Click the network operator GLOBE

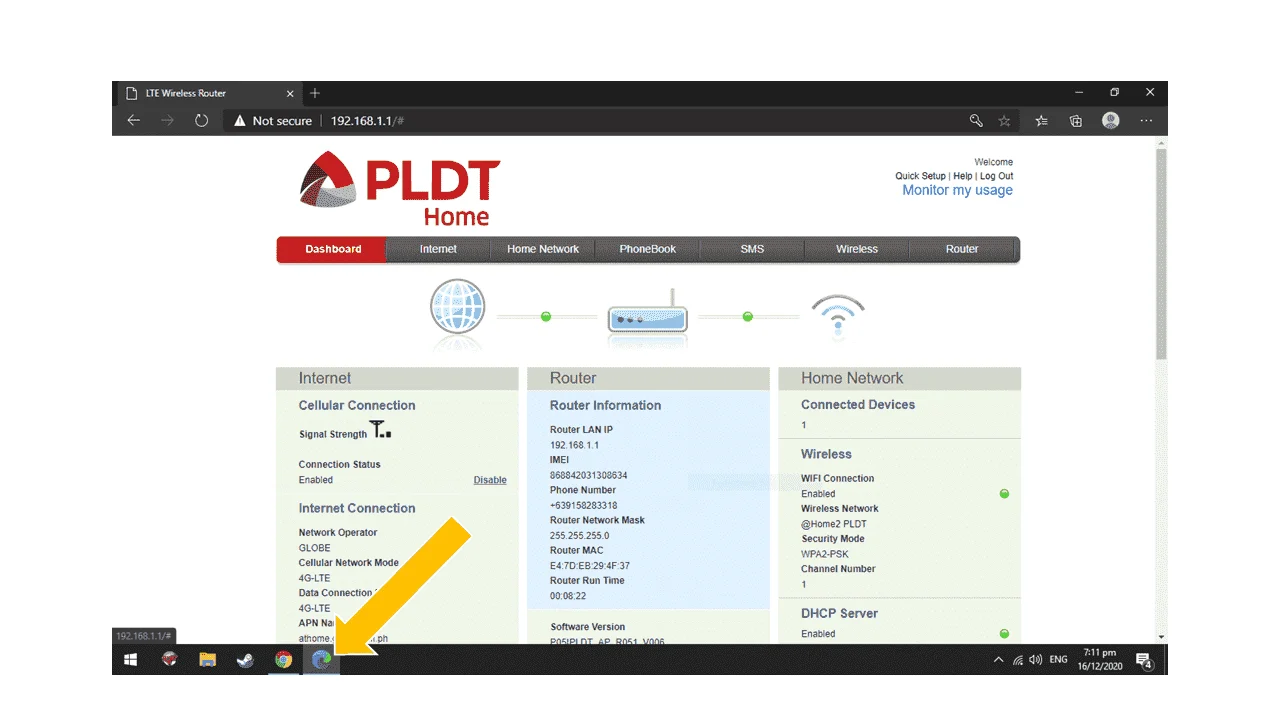click(x=314, y=548)
